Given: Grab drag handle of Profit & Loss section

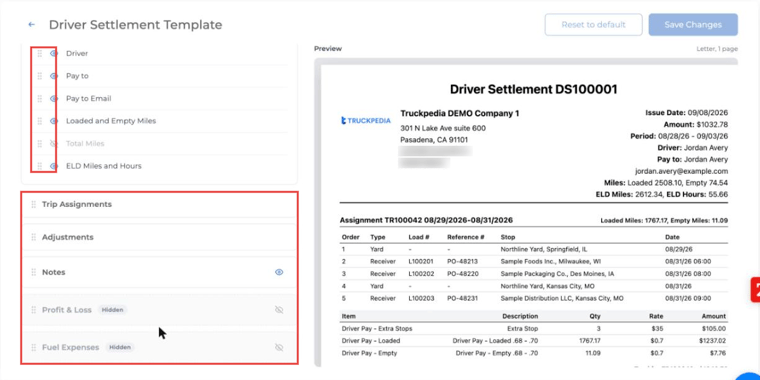Looking at the screenshot, I should (x=33, y=310).
